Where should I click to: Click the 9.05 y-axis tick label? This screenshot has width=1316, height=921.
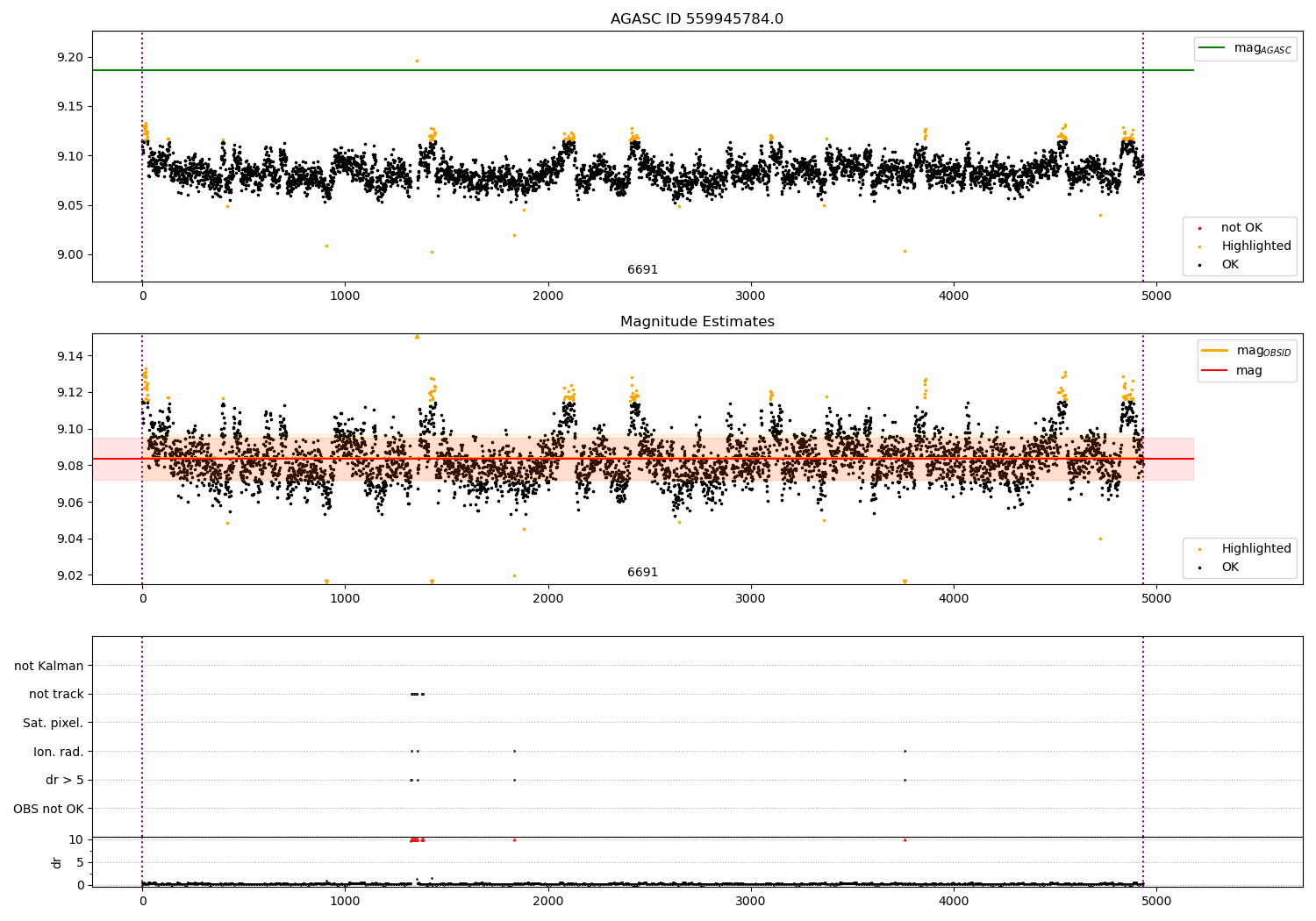click(68, 206)
